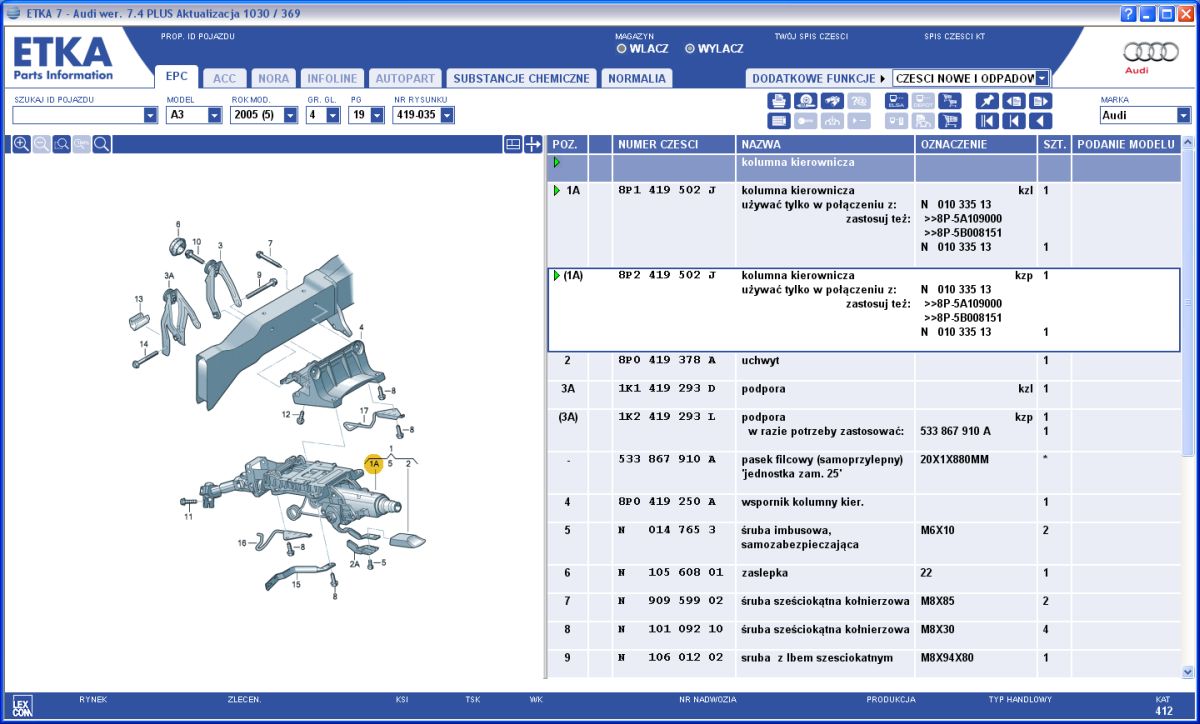Viewport: 1200px width, 724px height.
Task: Open the Nr rysunku 419-035 dropdown
Action: point(447,115)
